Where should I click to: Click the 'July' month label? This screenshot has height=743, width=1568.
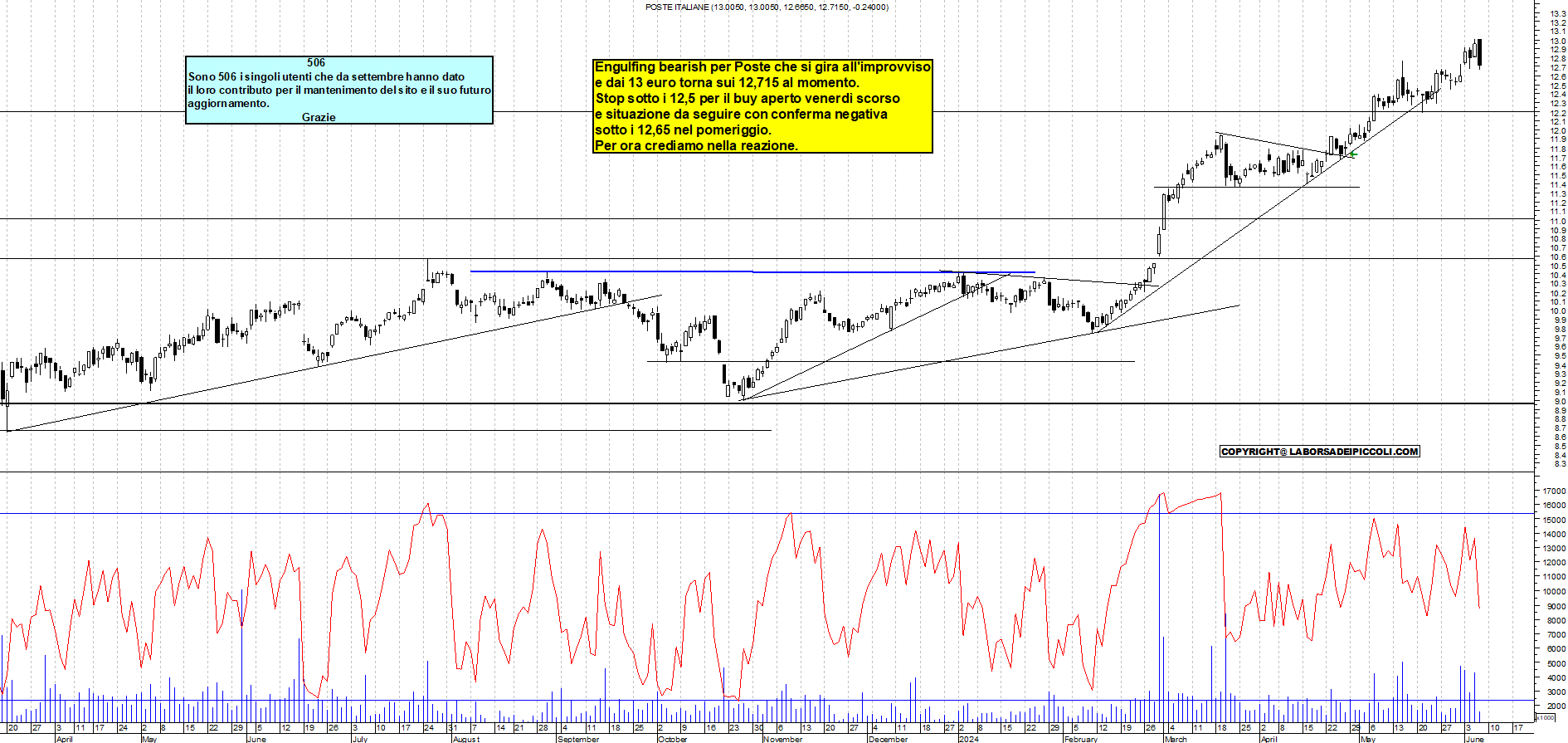click(x=359, y=739)
